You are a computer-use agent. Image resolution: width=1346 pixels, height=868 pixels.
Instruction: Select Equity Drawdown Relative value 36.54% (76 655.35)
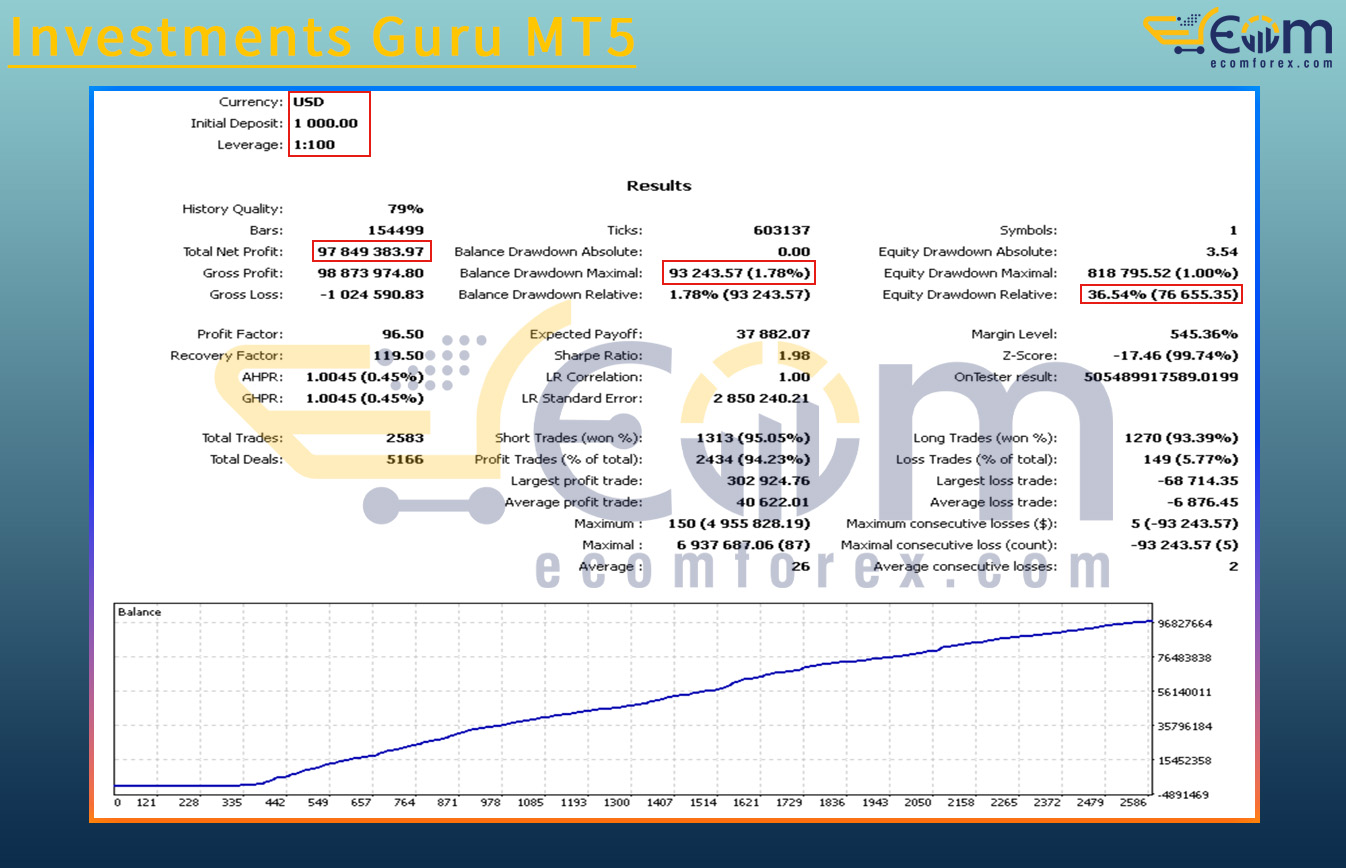(x=1163, y=295)
